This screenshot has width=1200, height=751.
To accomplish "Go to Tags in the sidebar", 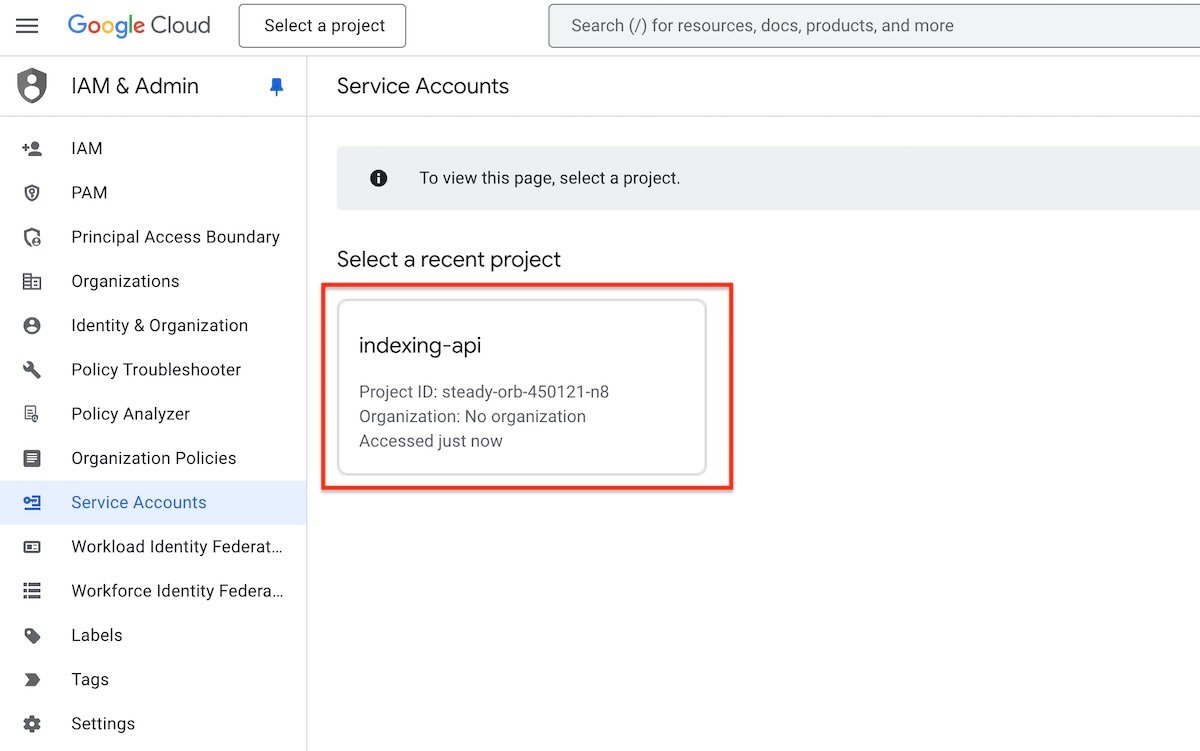I will pyautogui.click(x=90, y=679).
